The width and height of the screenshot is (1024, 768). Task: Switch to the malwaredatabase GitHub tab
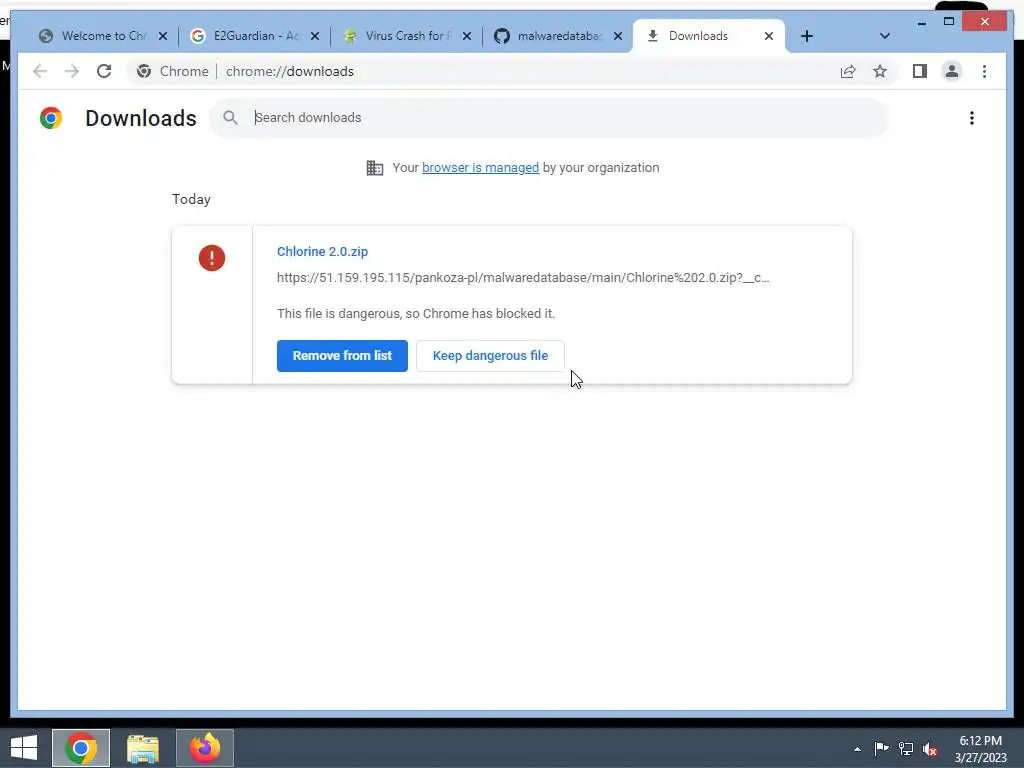click(556, 36)
